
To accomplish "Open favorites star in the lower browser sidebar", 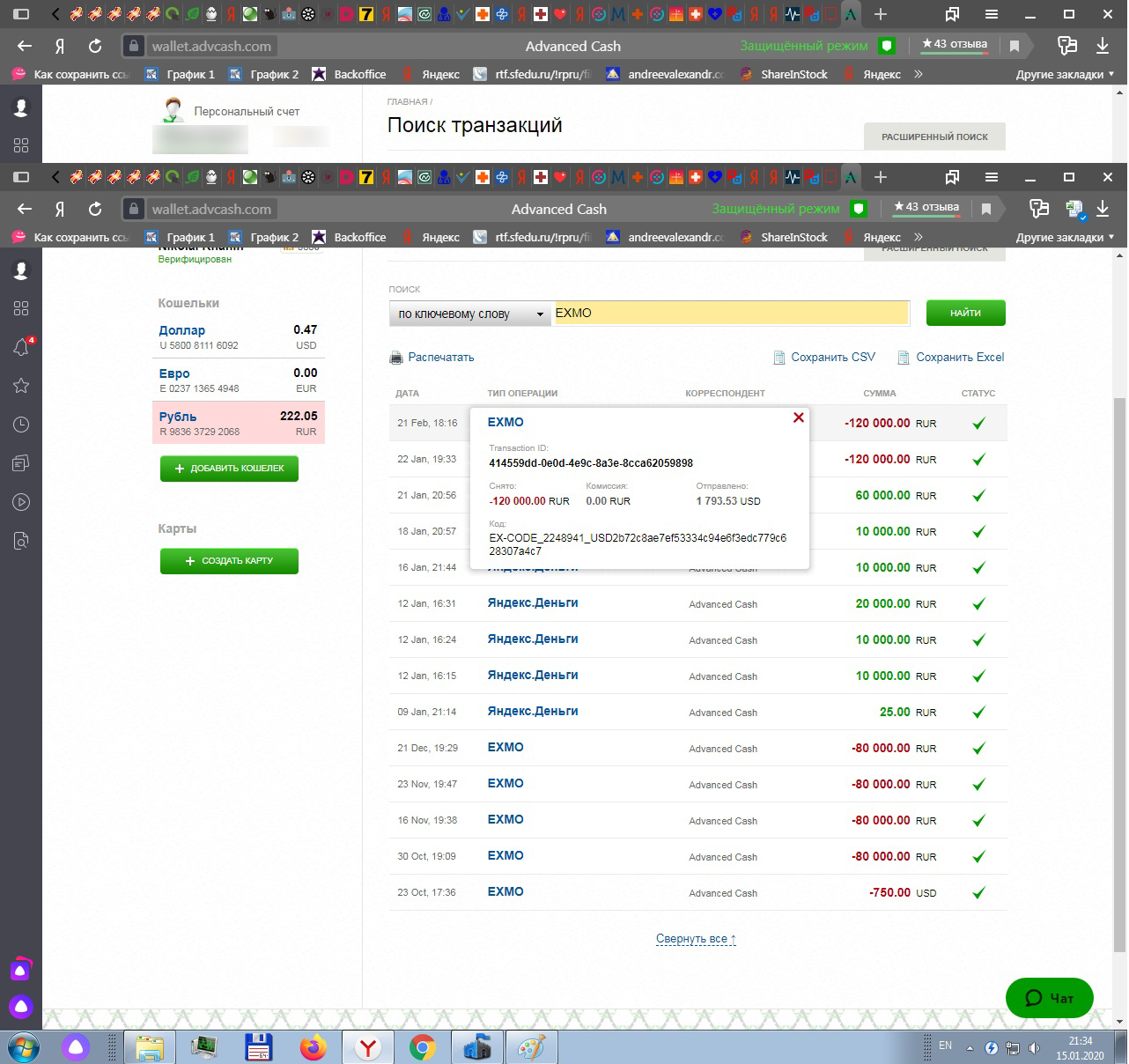I will click(21, 386).
